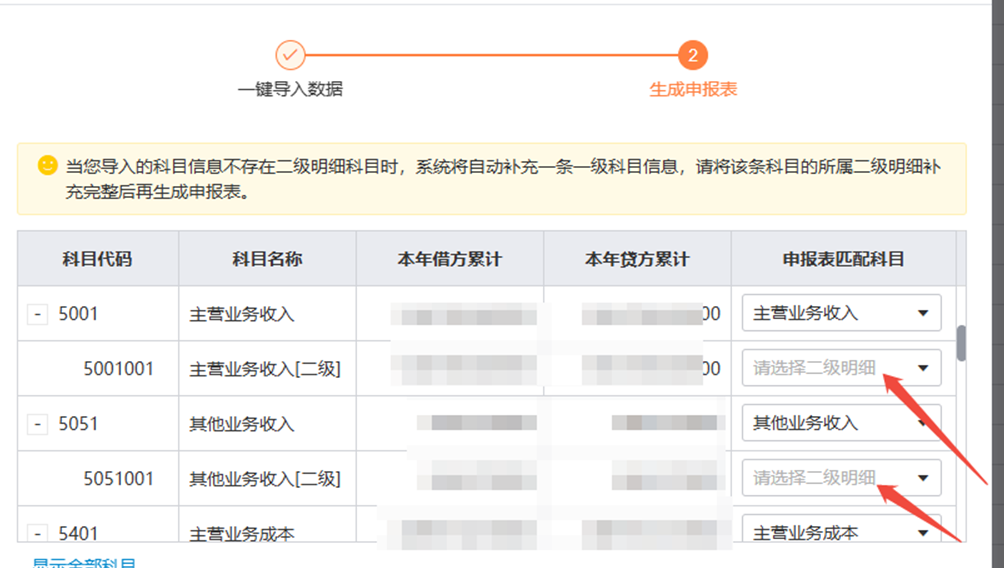The width and height of the screenshot is (1004, 568).
Task: Select the 生成申报表 step label
Action: [x=693, y=89]
